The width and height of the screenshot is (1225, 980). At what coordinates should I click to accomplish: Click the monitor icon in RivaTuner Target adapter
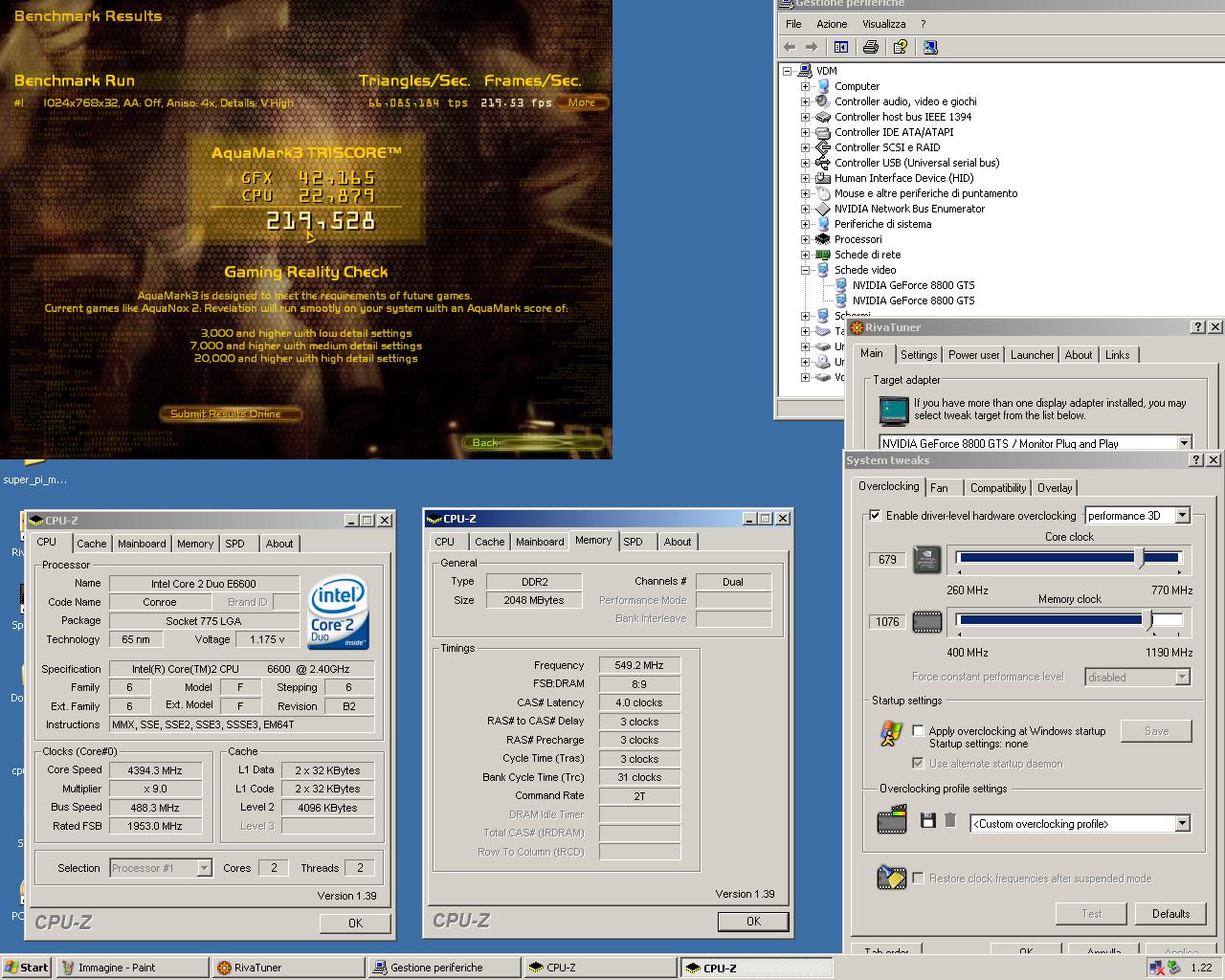894,411
